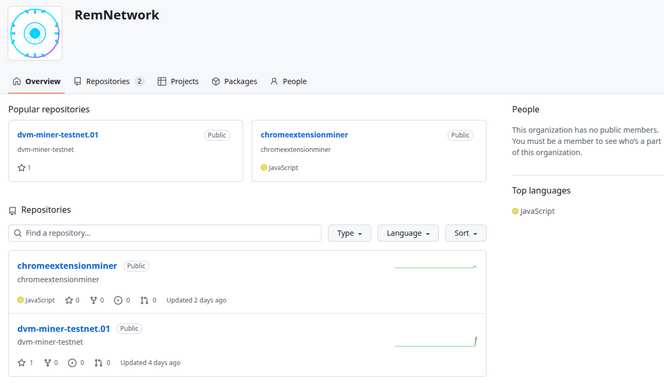The image size is (664, 384).
Task: Click 'Updated 2 days ago' text
Action: pos(196,300)
